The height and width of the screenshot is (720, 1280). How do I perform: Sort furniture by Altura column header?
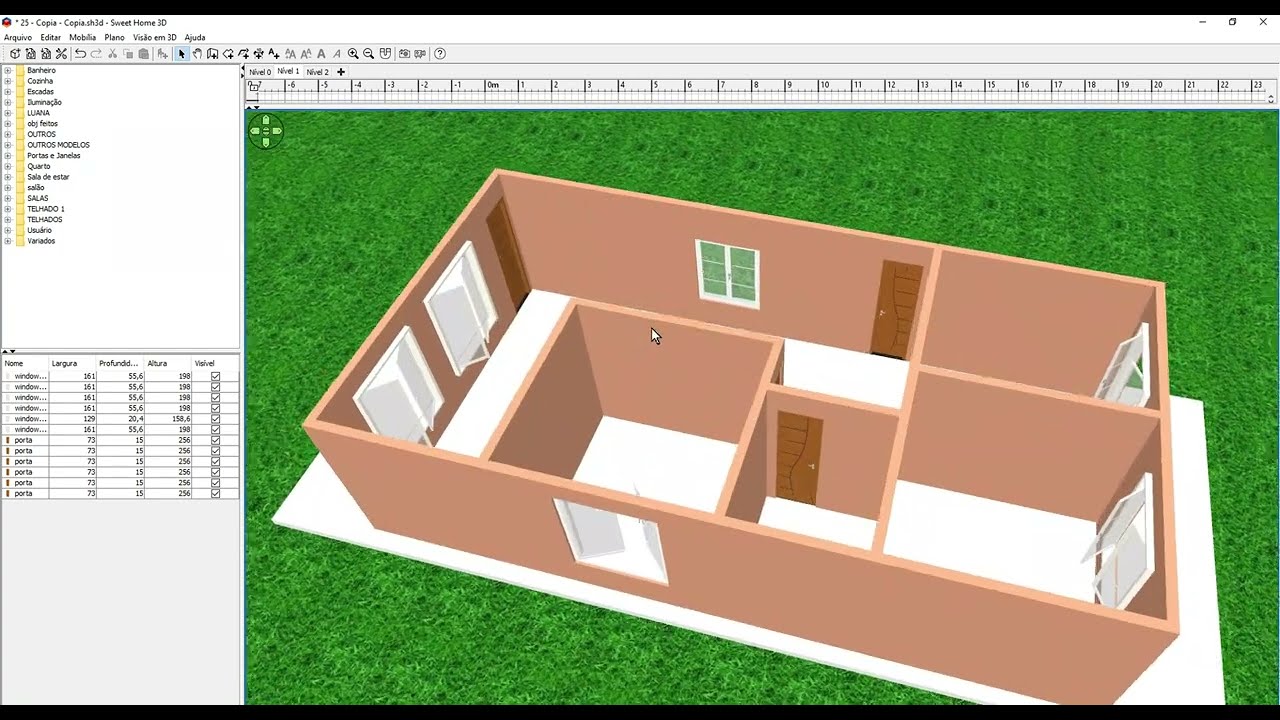[168, 363]
